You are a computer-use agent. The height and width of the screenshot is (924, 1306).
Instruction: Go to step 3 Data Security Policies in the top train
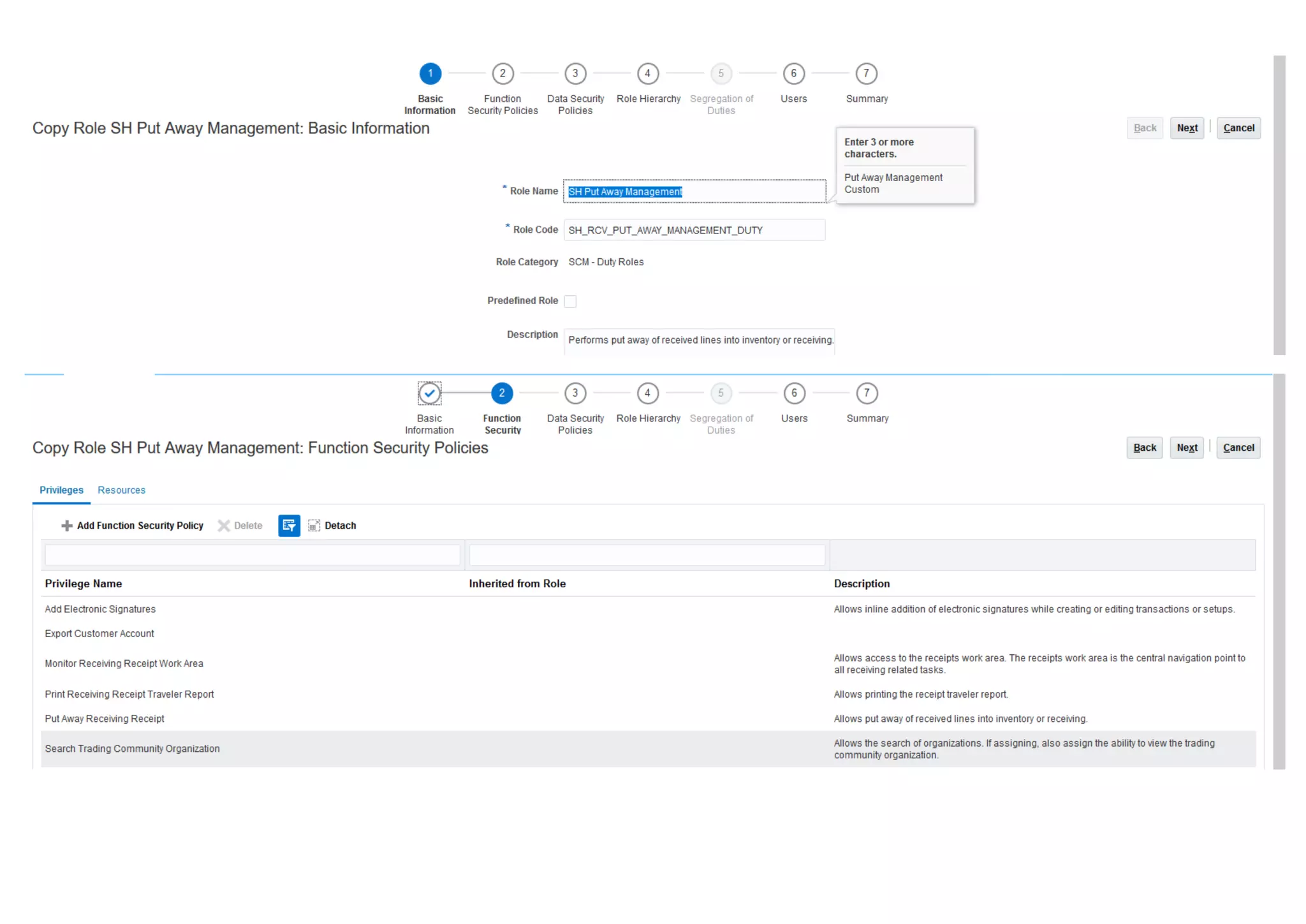coord(575,74)
